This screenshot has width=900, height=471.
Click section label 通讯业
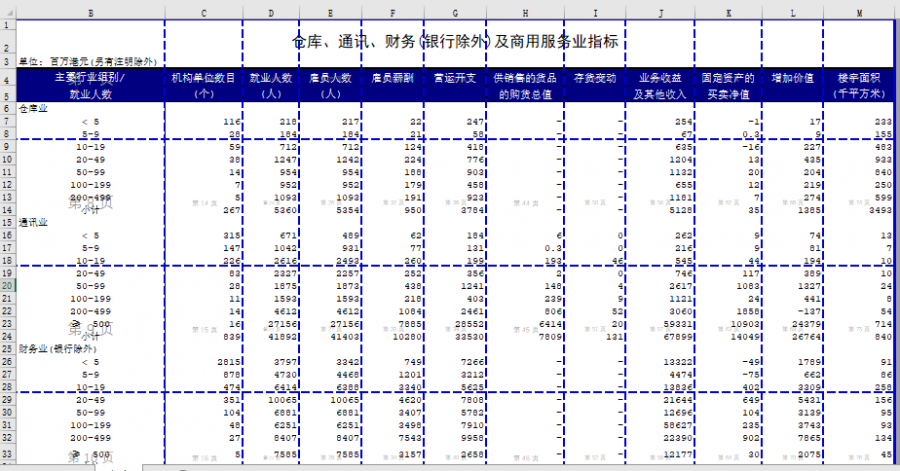33,223
